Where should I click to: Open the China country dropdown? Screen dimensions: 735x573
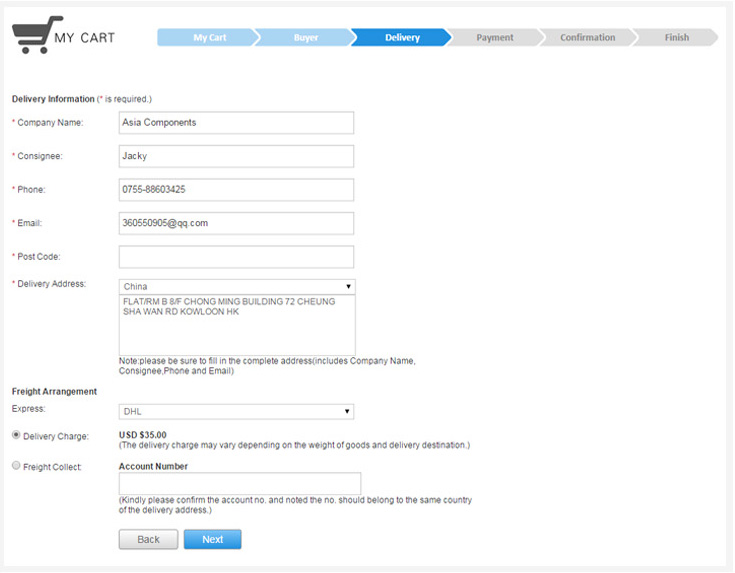[236, 287]
